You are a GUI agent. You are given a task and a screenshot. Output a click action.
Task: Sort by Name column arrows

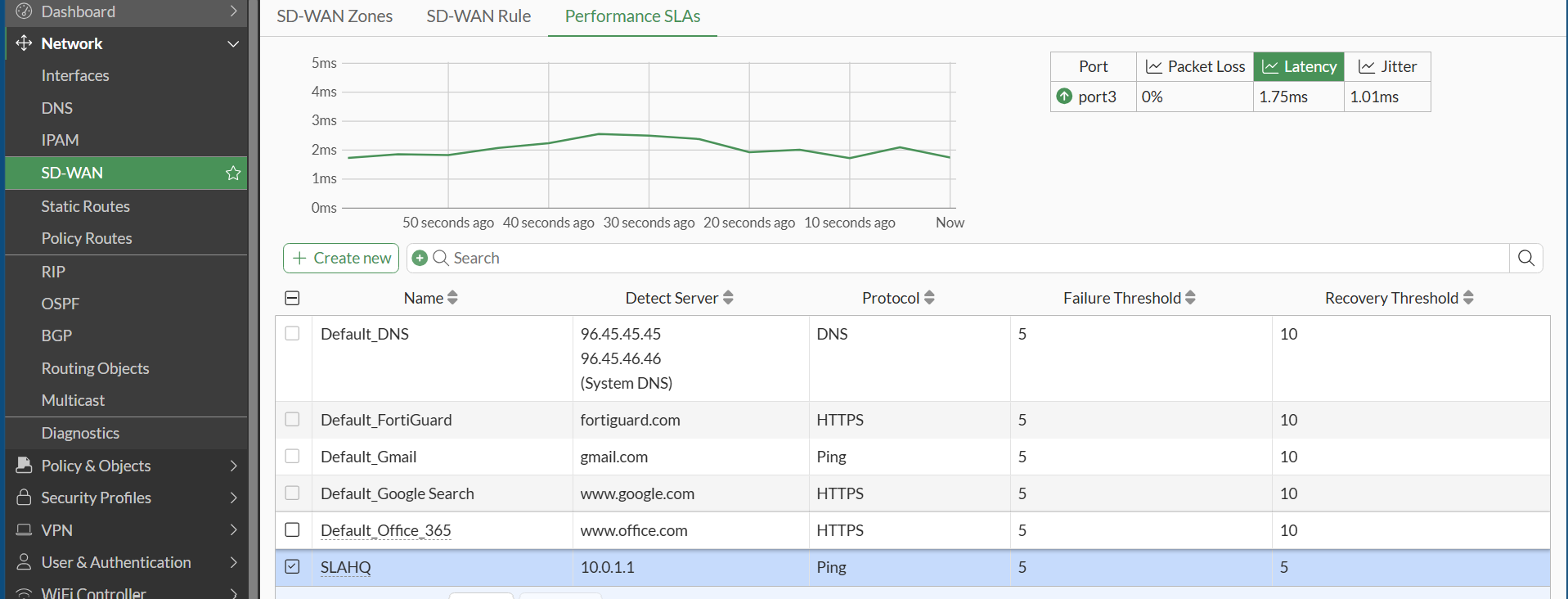pyautogui.click(x=452, y=298)
